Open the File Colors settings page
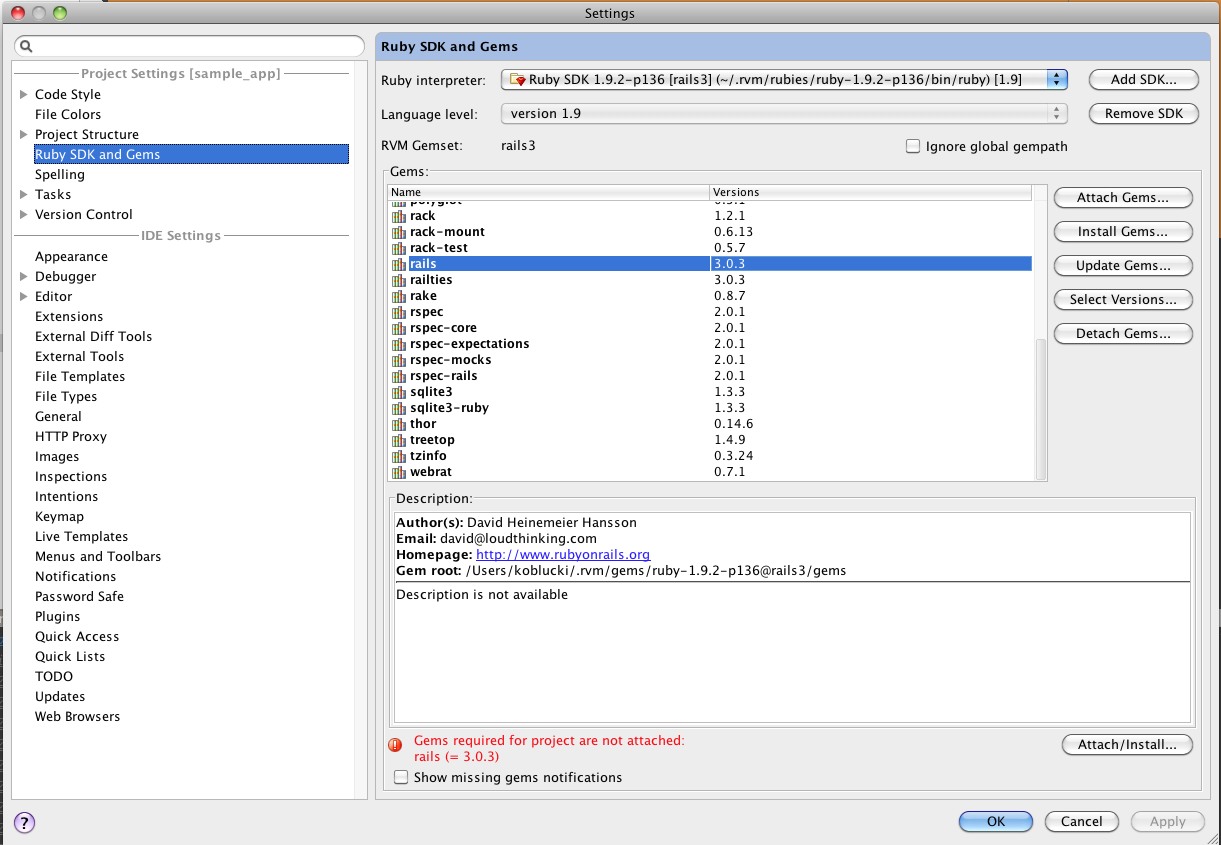This screenshot has height=845, width=1221. point(68,114)
